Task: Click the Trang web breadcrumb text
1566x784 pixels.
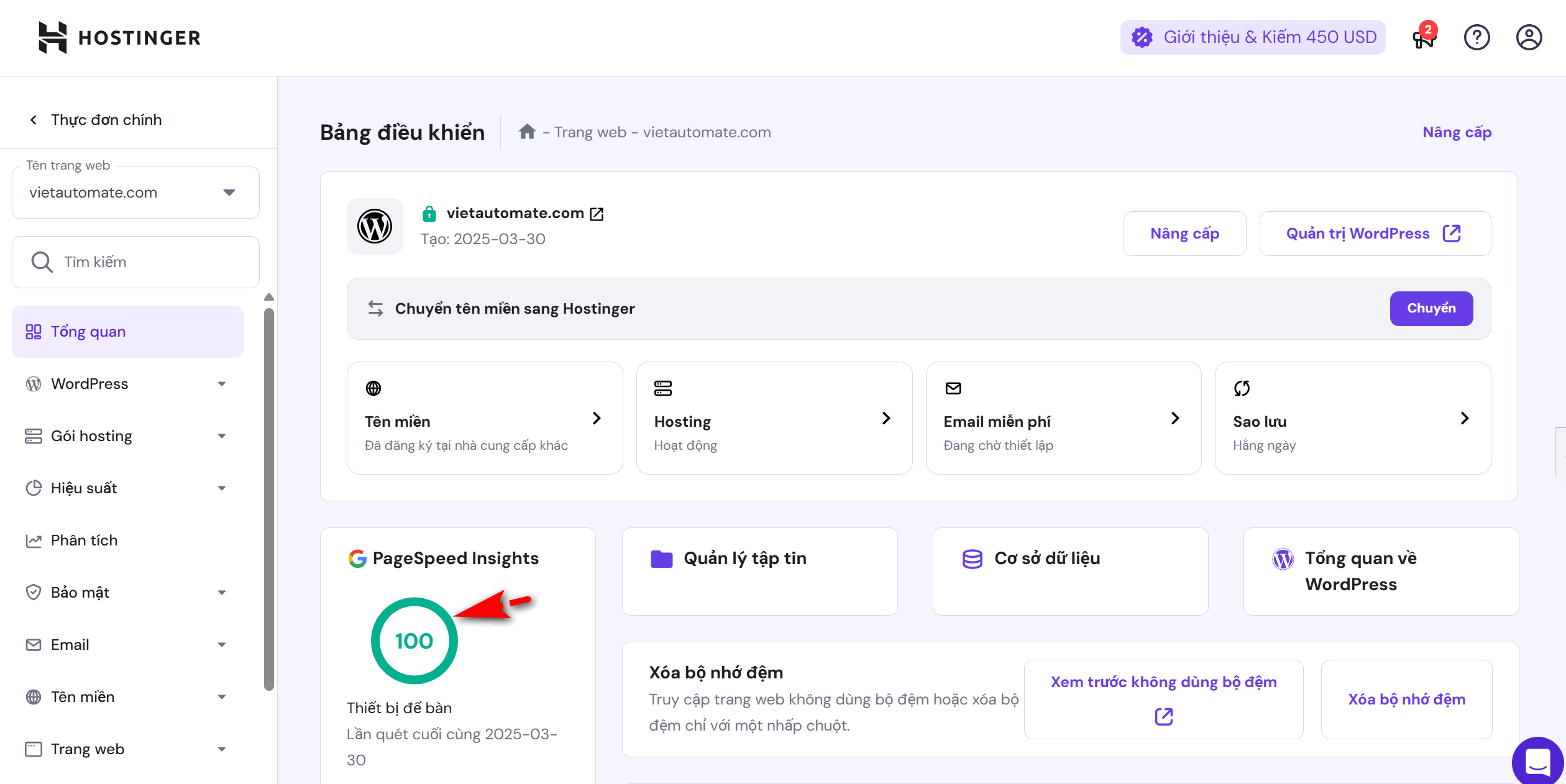Action: [590, 132]
